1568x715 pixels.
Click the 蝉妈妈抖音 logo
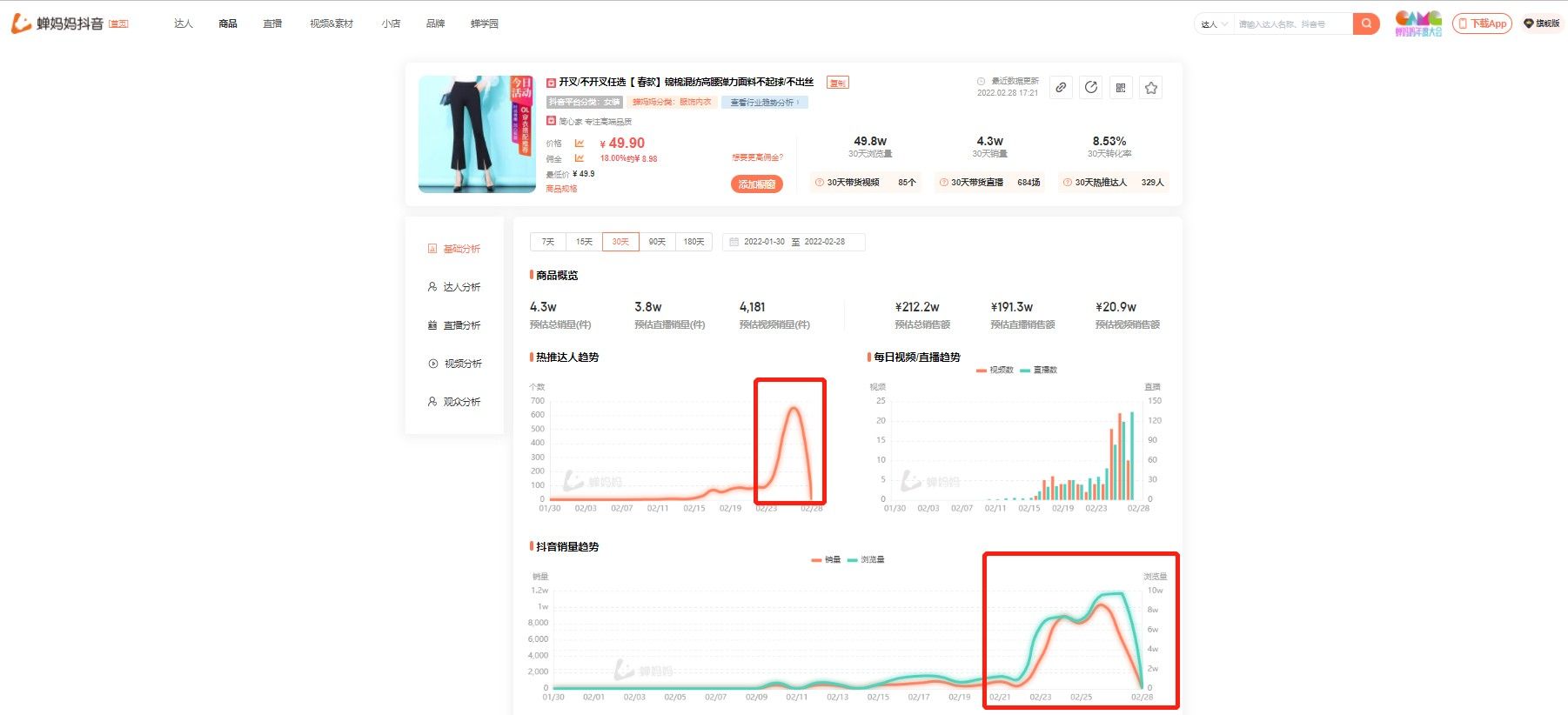click(x=59, y=23)
